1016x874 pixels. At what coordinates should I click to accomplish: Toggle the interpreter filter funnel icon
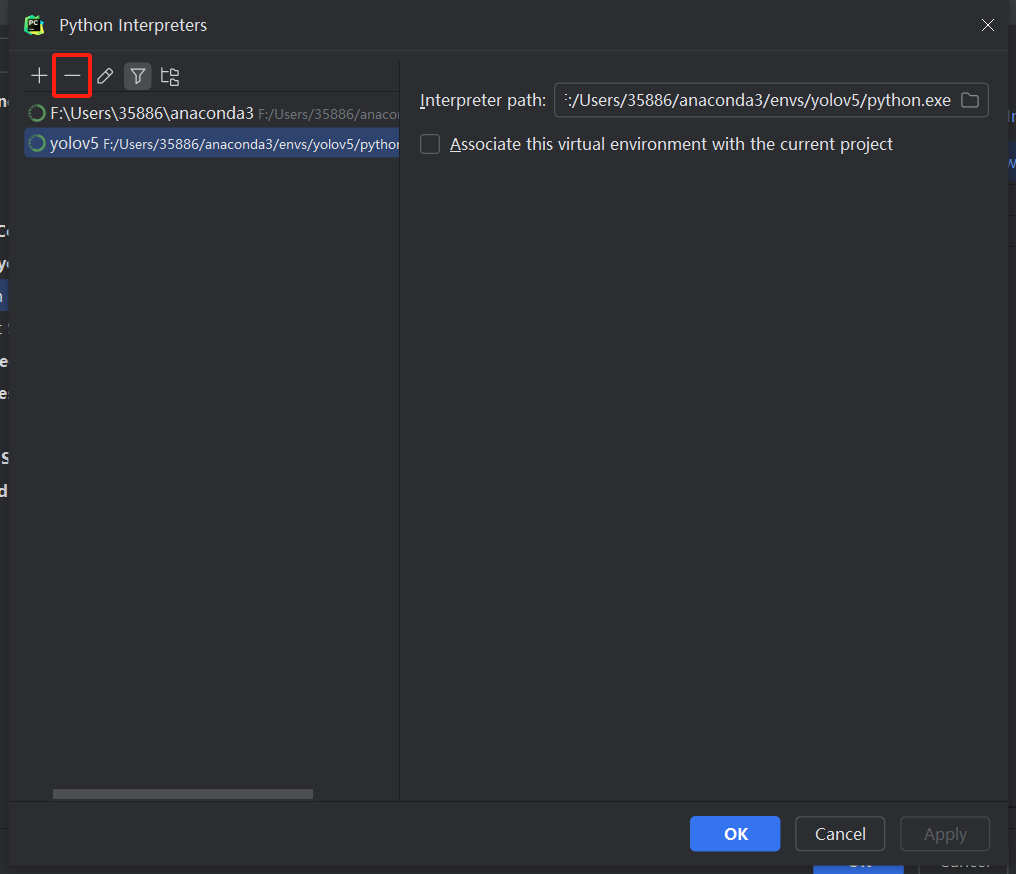137,75
